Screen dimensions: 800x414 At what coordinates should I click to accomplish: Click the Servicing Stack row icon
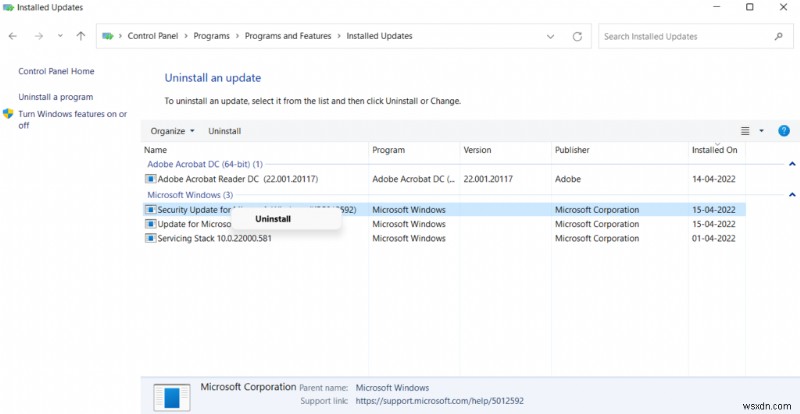point(150,238)
